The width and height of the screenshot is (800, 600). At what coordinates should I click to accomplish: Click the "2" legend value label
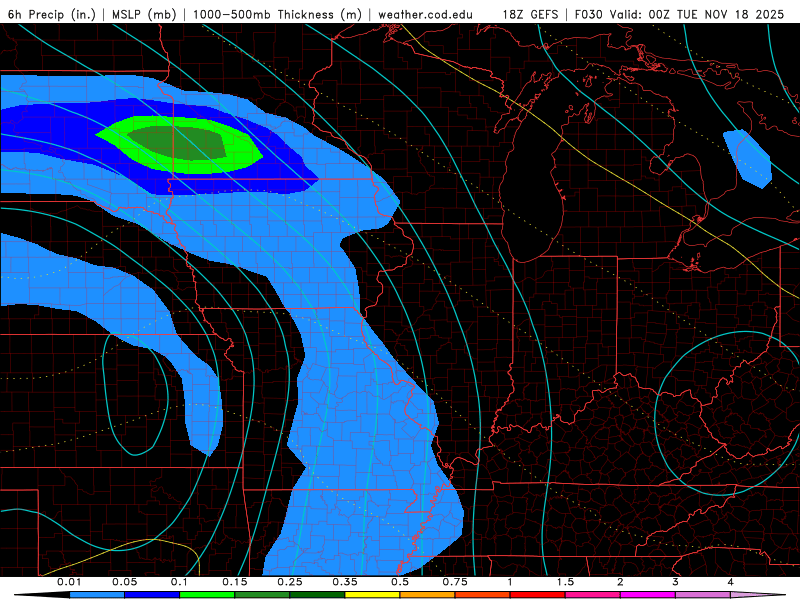tap(620, 582)
